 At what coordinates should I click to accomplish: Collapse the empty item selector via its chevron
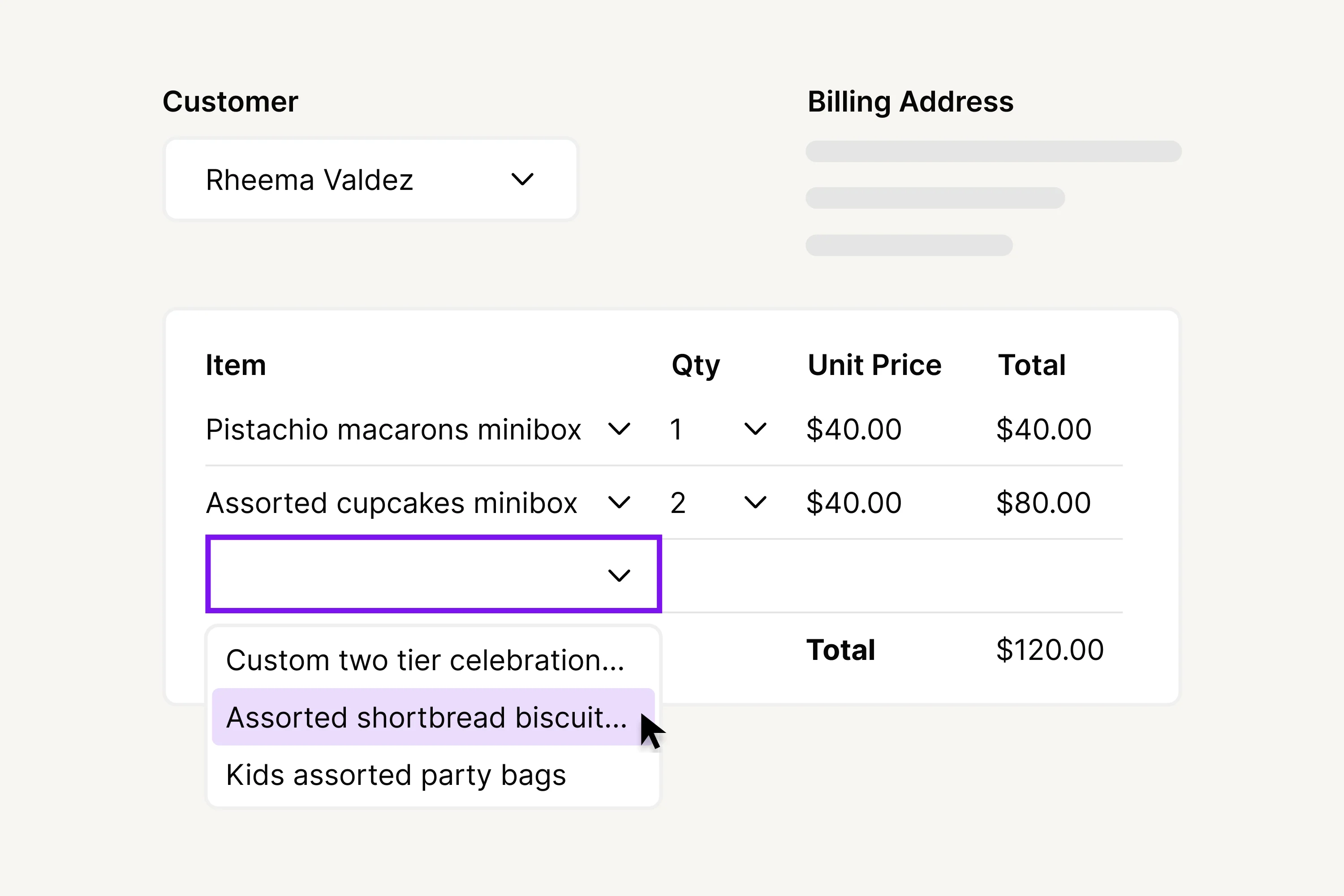point(619,575)
